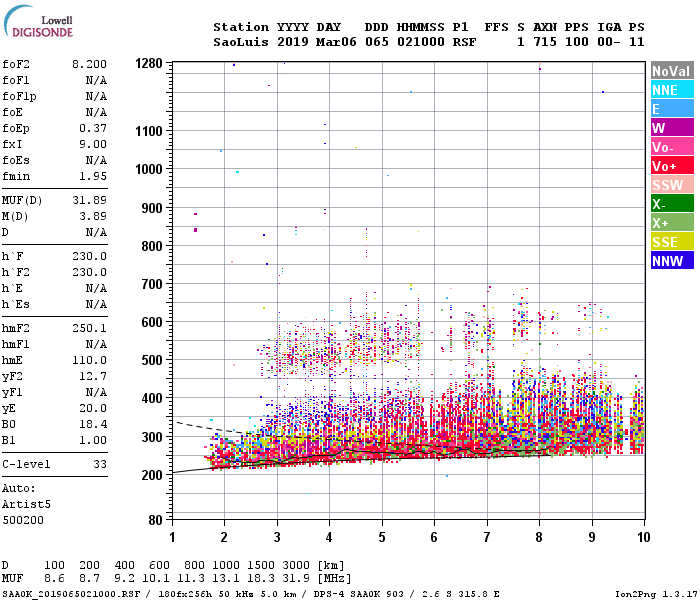Click the h`F value 230.0
700x600 pixels.
89,256
